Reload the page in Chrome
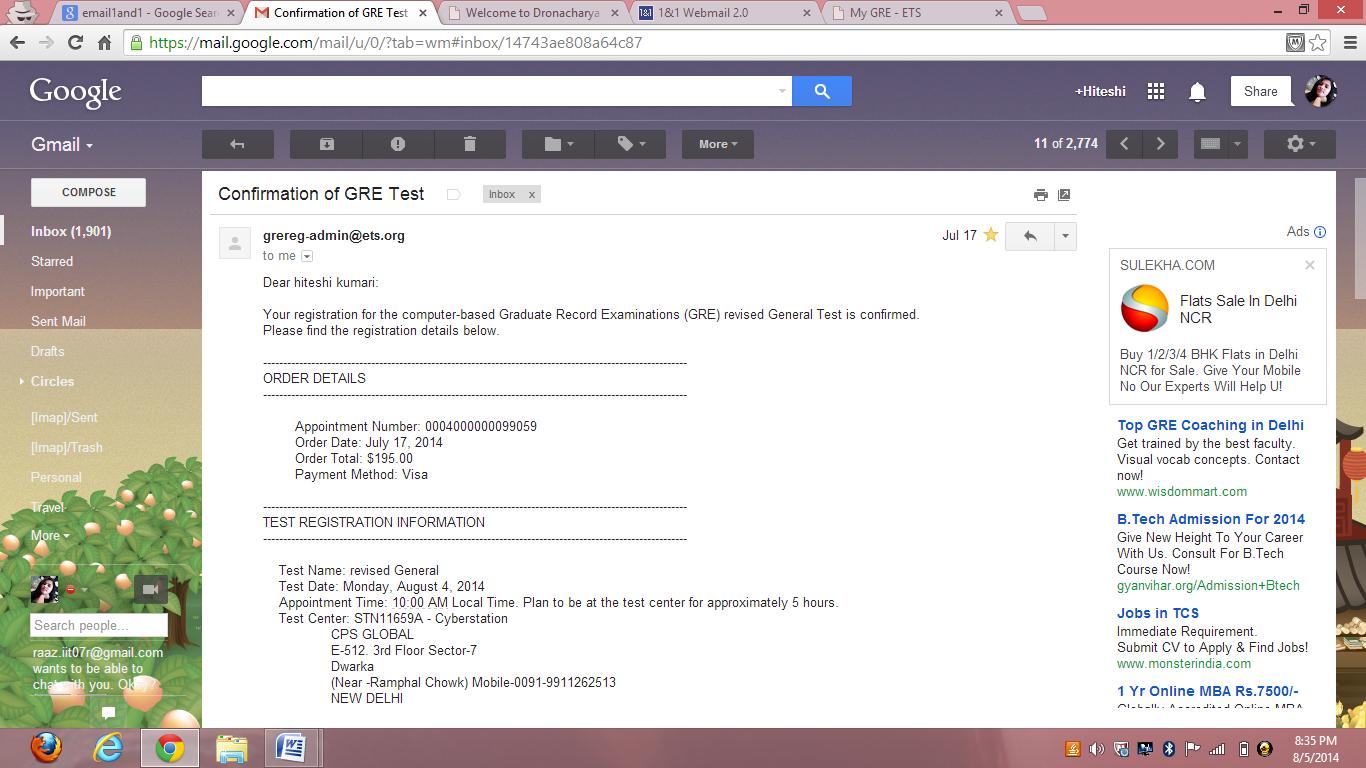 pyautogui.click(x=75, y=42)
